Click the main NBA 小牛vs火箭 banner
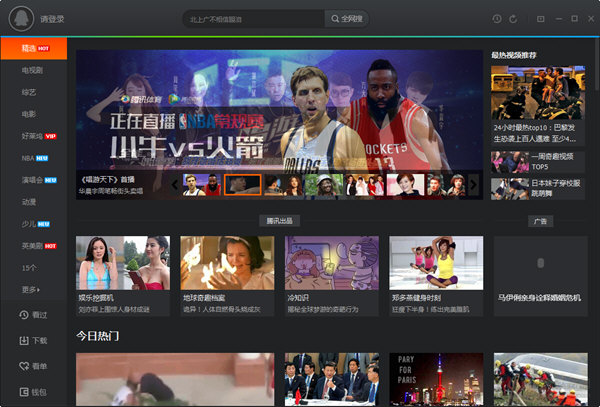The height and width of the screenshot is (407, 600). coord(279,110)
